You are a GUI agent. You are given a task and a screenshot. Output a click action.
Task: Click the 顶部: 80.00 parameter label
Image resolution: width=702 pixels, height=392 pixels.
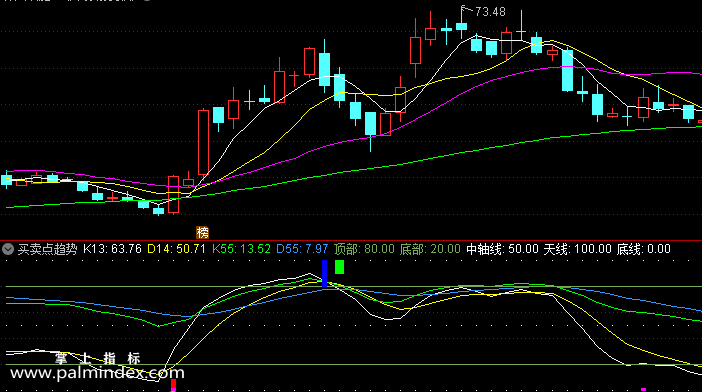pos(364,249)
